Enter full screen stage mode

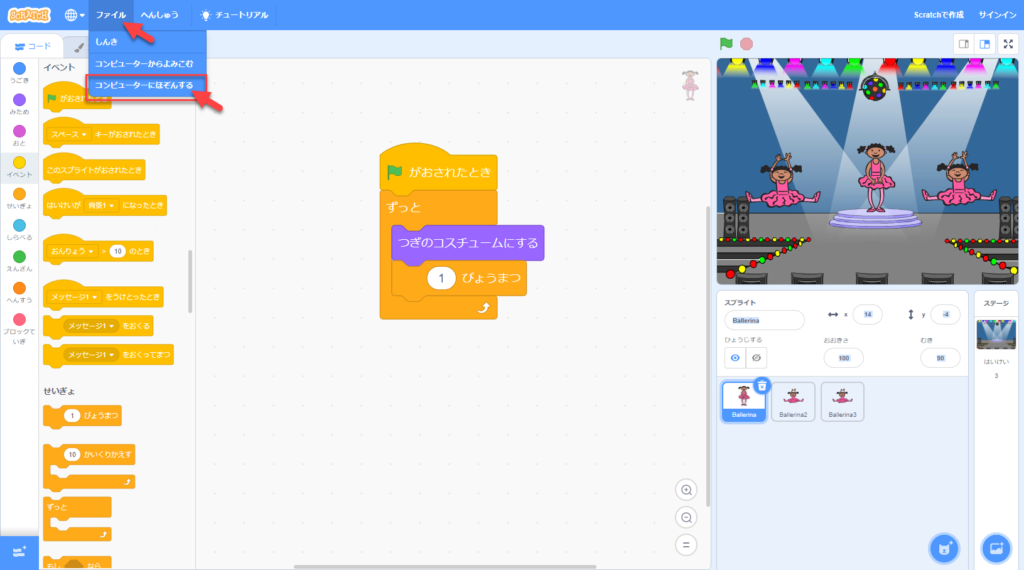1007,44
